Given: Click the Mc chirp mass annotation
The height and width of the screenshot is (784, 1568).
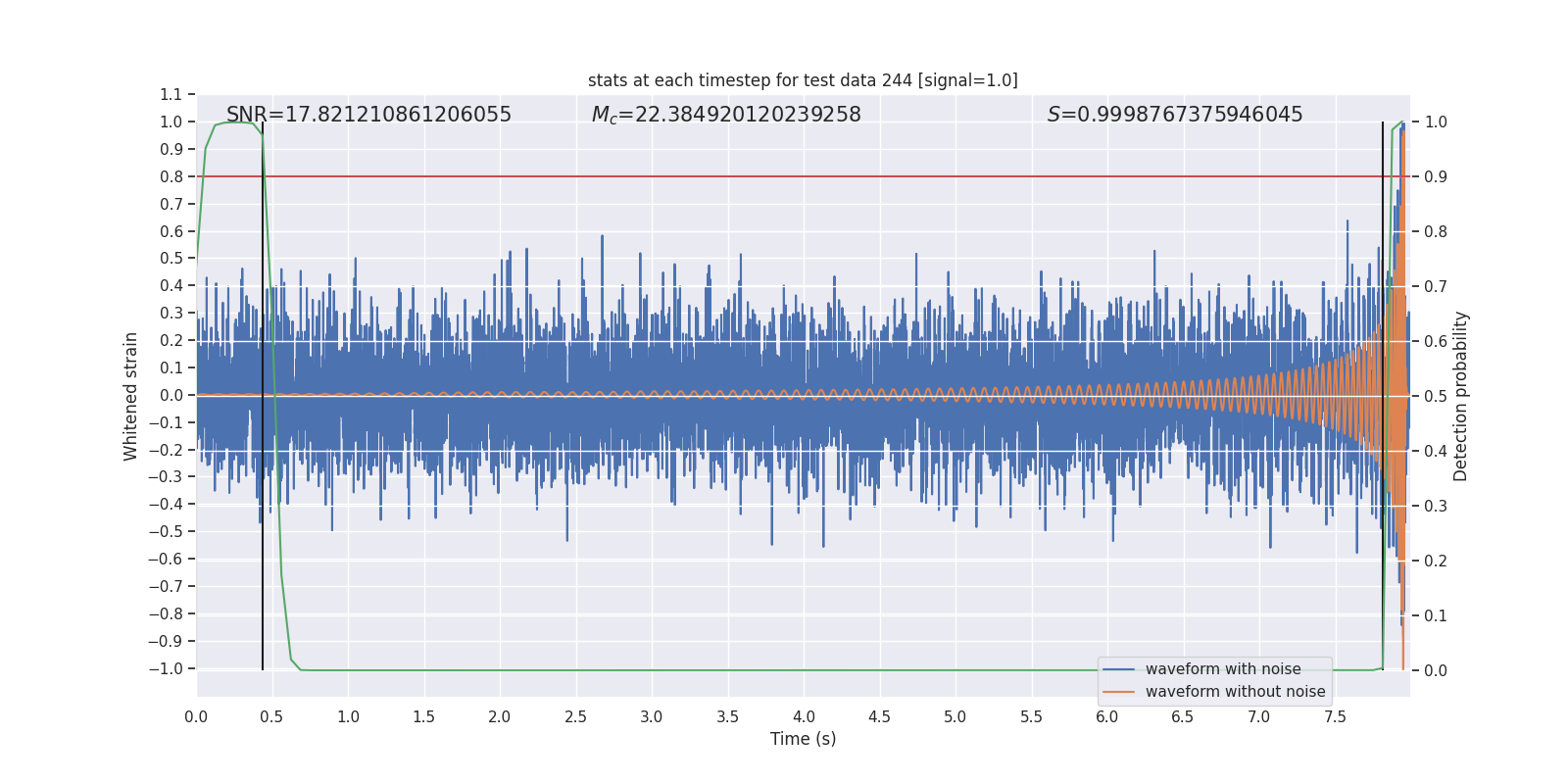Looking at the screenshot, I should [x=726, y=115].
